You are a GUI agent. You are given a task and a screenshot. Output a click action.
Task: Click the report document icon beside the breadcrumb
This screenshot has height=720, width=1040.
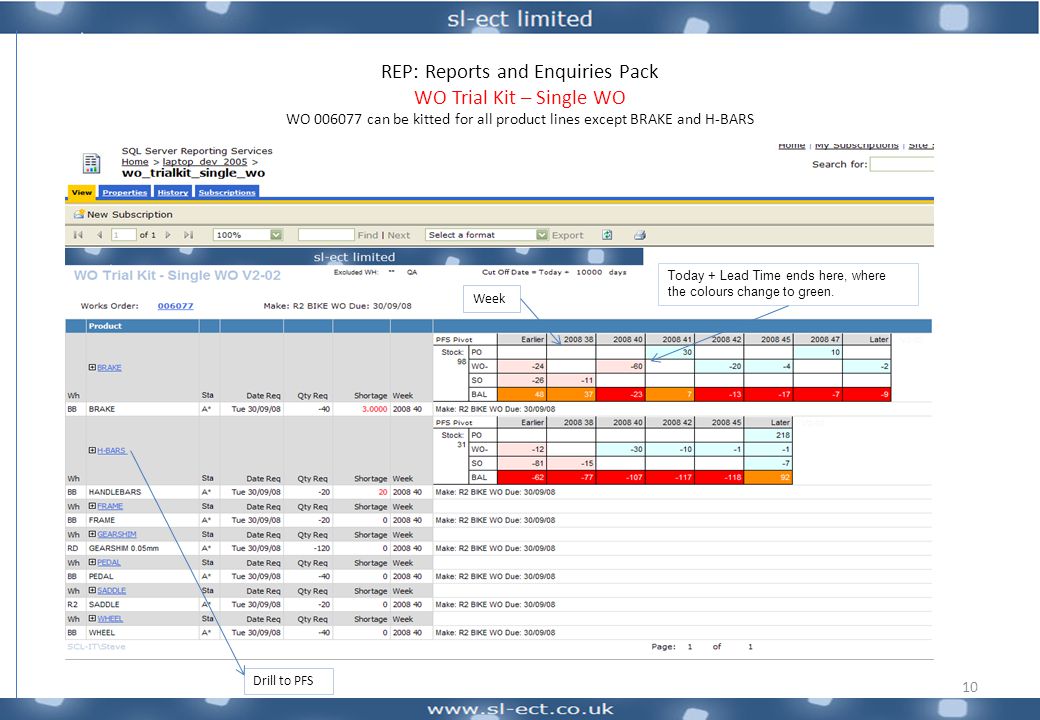pyautogui.click(x=91, y=162)
